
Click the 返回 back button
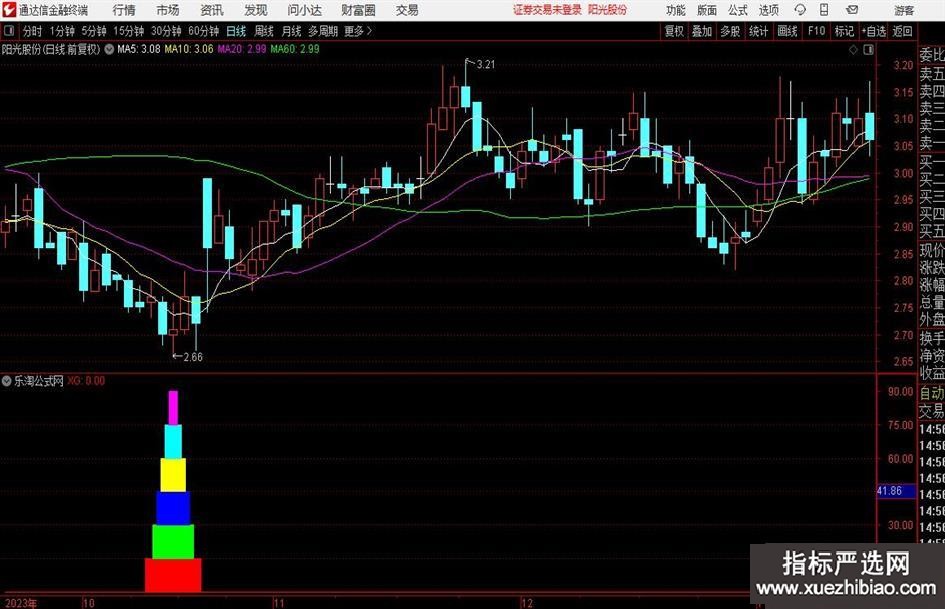click(x=902, y=31)
